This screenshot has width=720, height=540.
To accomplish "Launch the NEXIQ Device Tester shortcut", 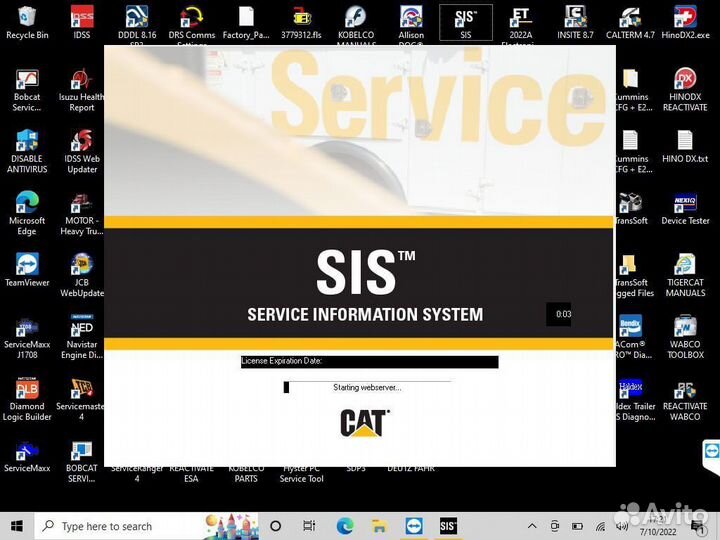I will point(685,209).
